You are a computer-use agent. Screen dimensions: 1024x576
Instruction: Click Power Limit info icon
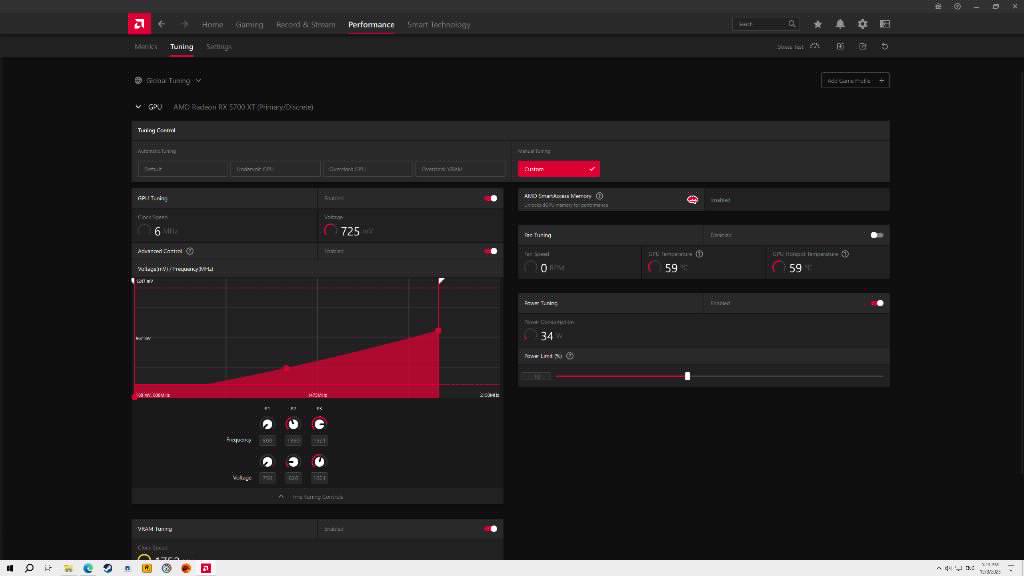click(570, 356)
